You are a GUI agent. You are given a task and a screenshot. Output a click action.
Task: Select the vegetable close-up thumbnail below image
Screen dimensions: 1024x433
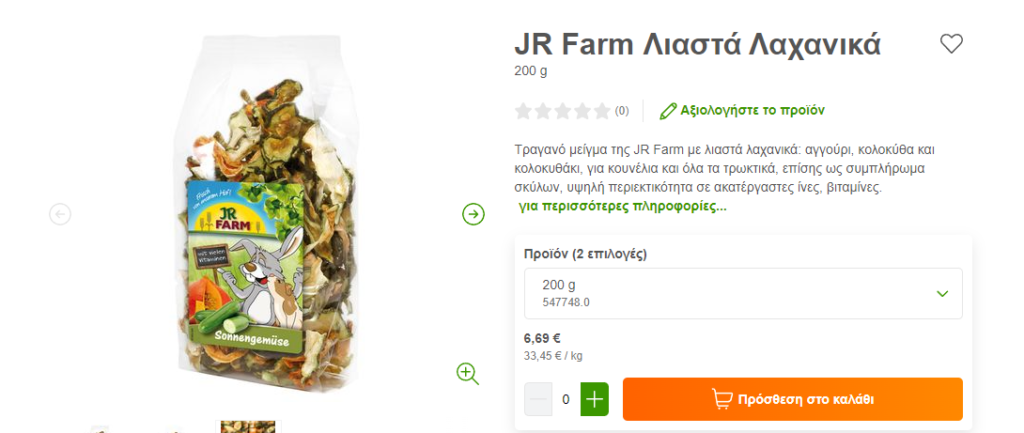248,426
